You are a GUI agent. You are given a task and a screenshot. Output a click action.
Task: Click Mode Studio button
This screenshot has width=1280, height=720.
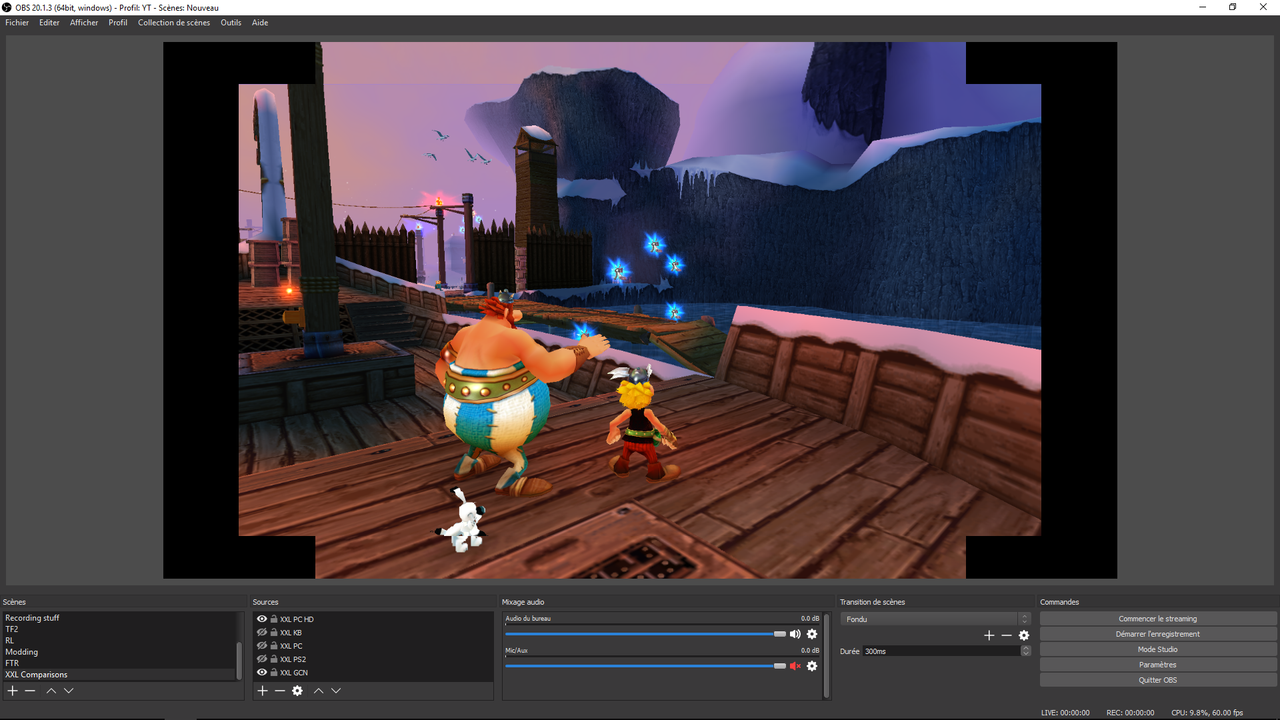(x=1158, y=649)
